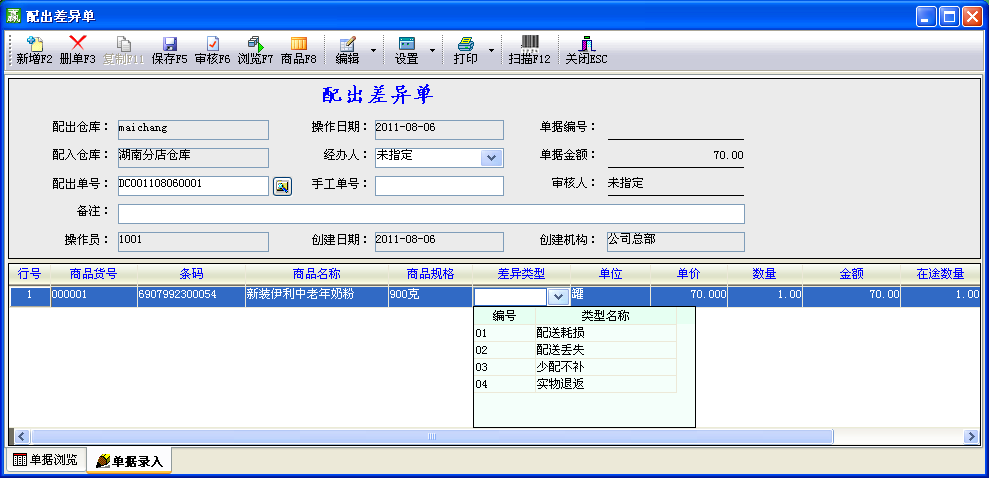
Task: Open 浏览F7 browse view
Action: click(x=255, y=44)
